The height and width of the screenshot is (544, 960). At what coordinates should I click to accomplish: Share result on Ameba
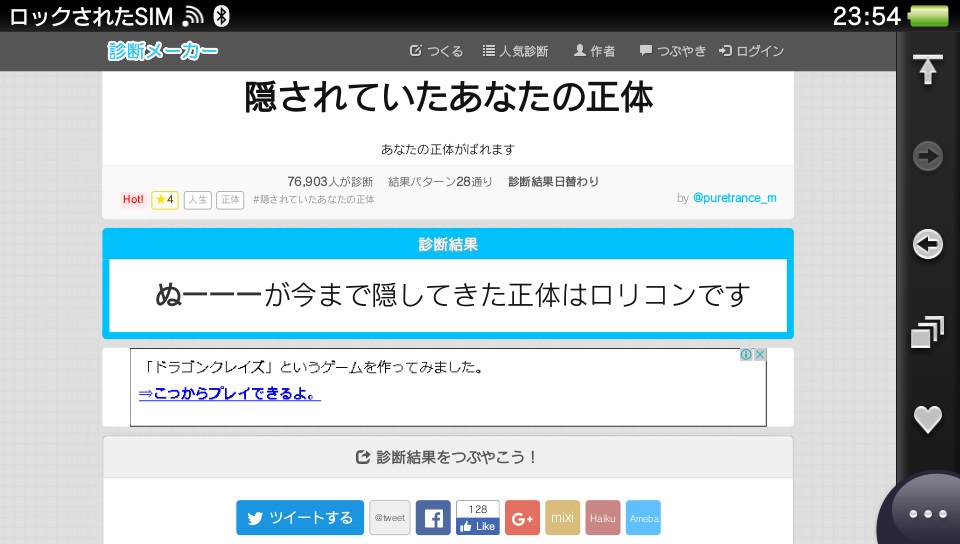pos(643,518)
